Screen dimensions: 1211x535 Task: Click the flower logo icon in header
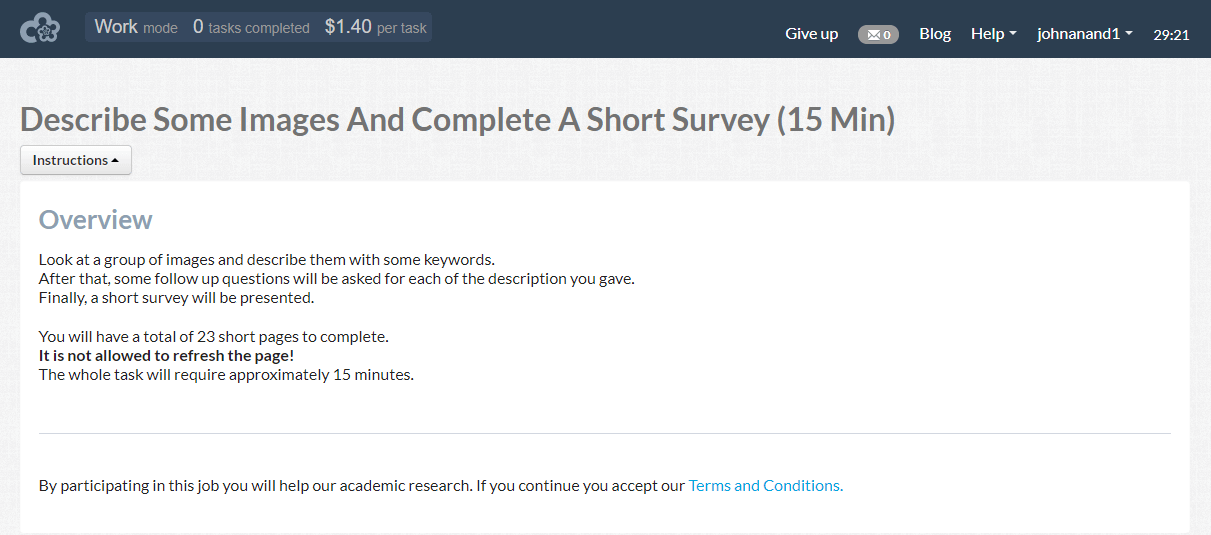pos(40,28)
